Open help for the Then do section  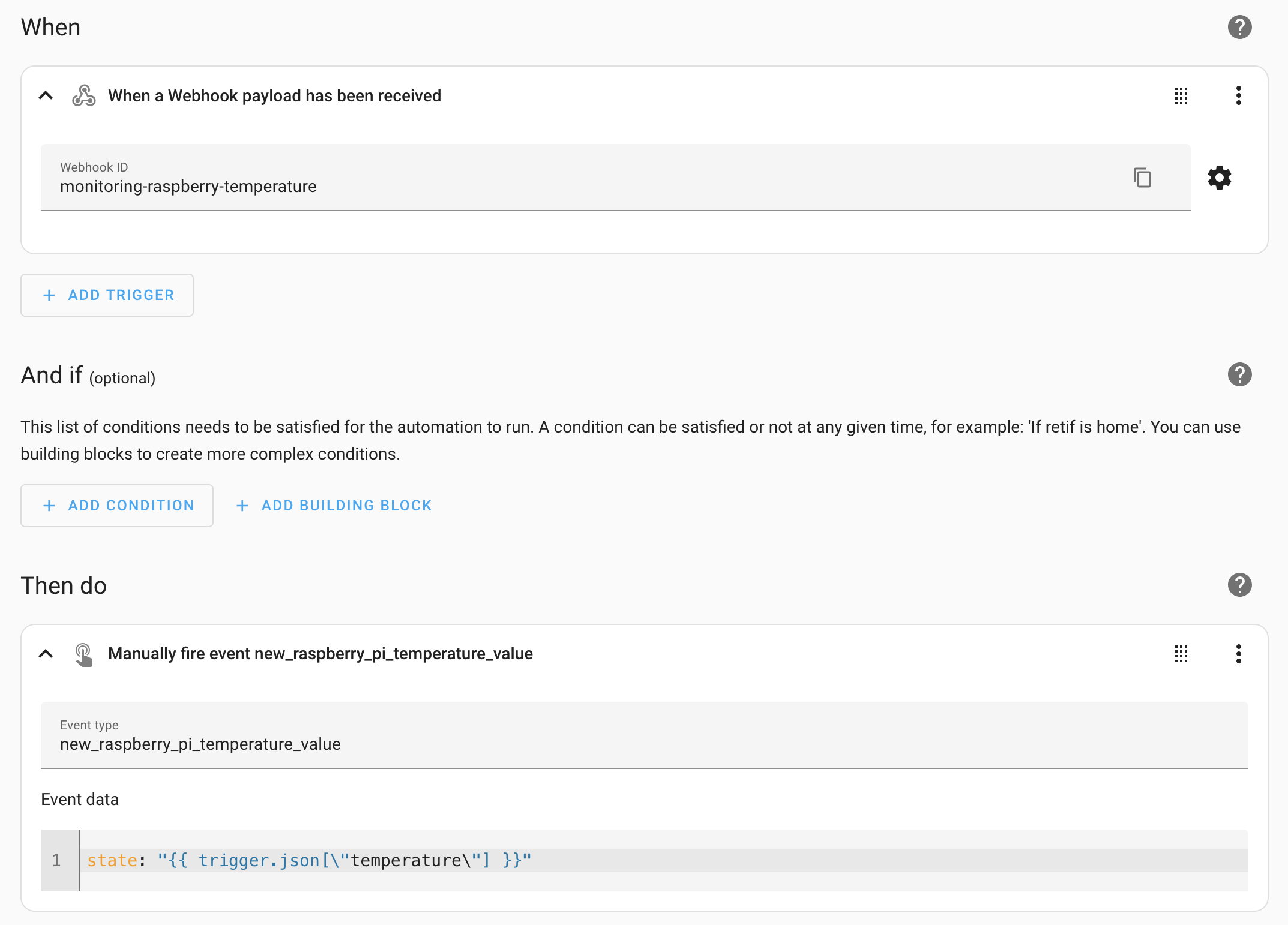1239,585
